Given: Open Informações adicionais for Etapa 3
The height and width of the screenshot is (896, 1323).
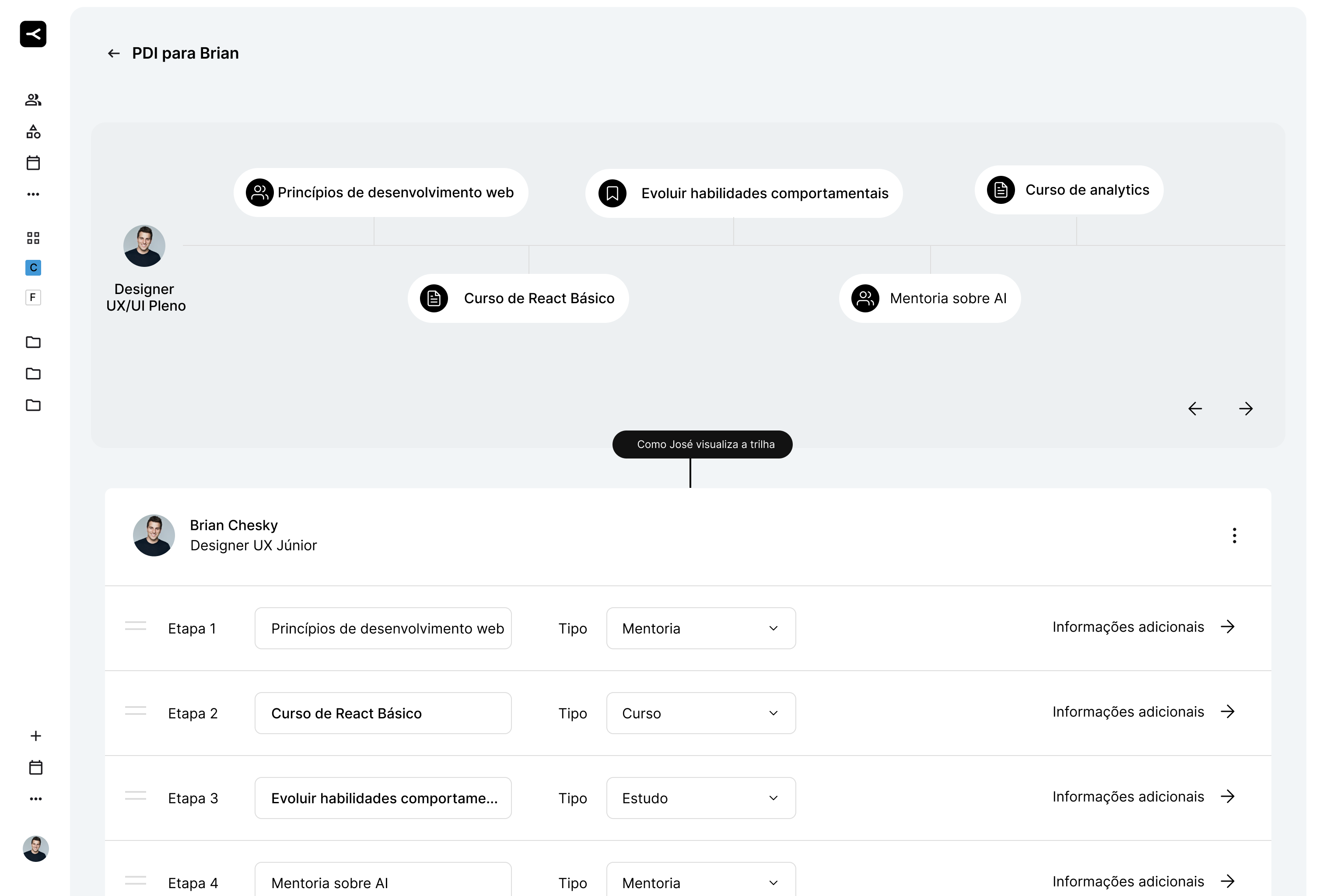Looking at the screenshot, I should click(x=1143, y=797).
